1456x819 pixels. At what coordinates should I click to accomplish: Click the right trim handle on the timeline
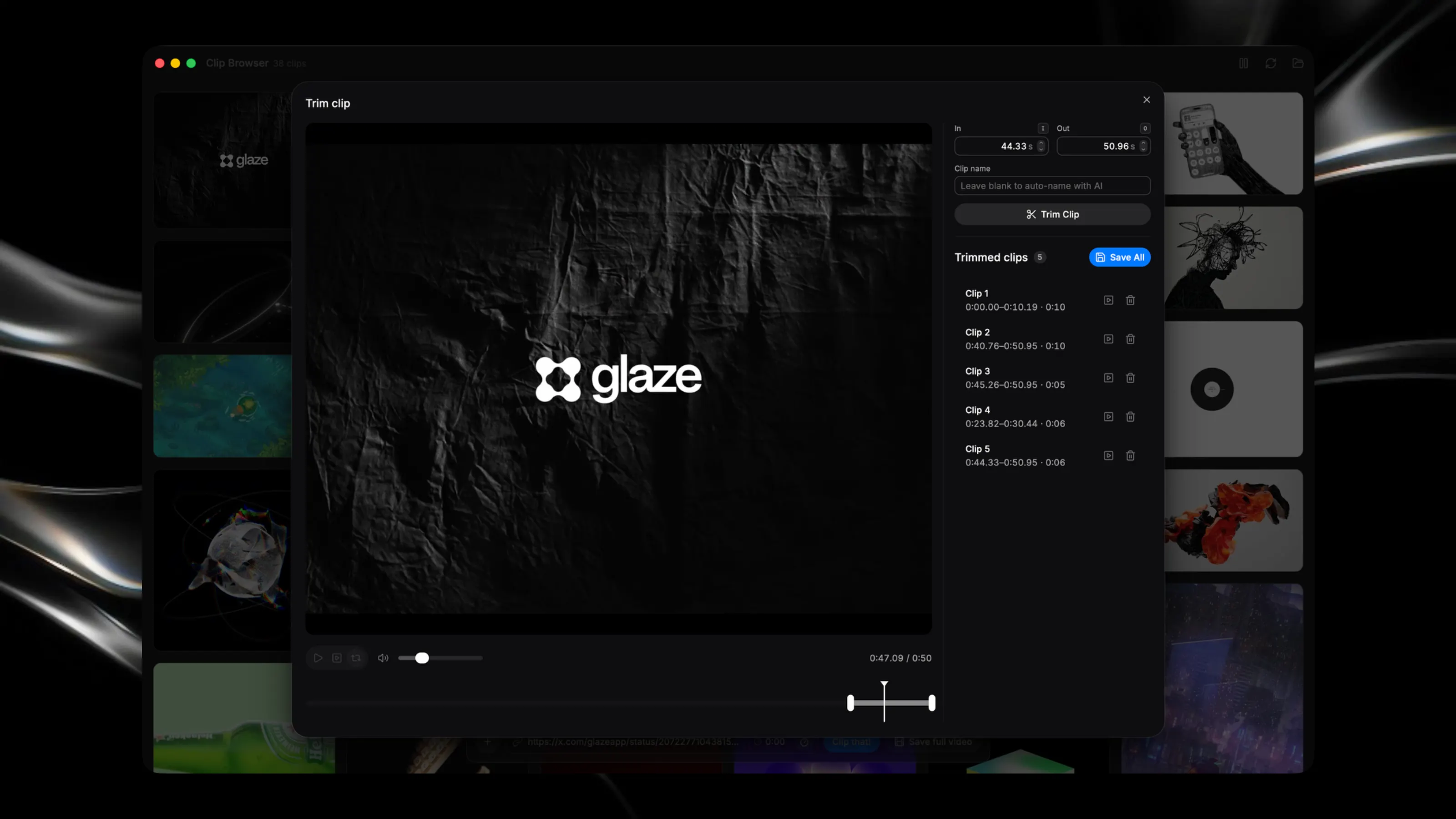click(932, 703)
